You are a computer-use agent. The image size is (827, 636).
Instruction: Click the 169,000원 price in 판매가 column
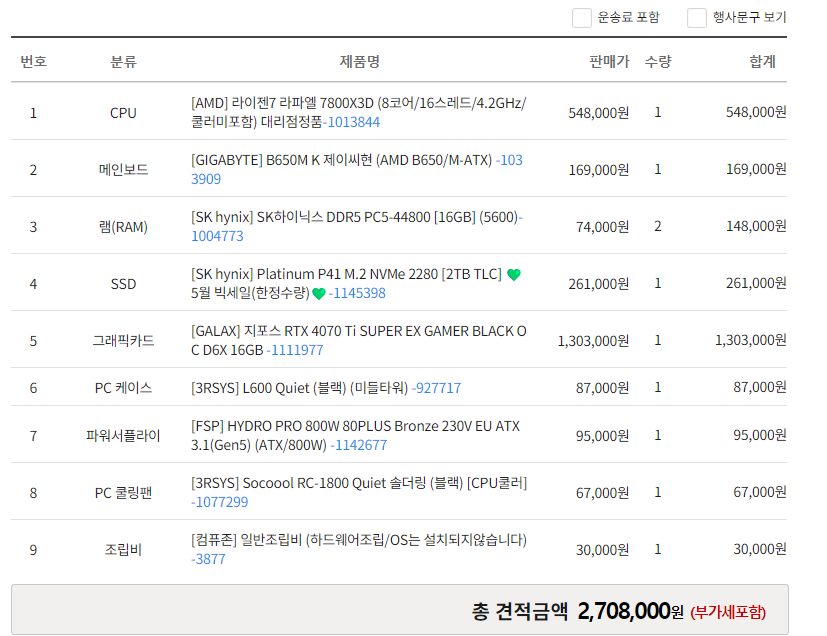(599, 170)
